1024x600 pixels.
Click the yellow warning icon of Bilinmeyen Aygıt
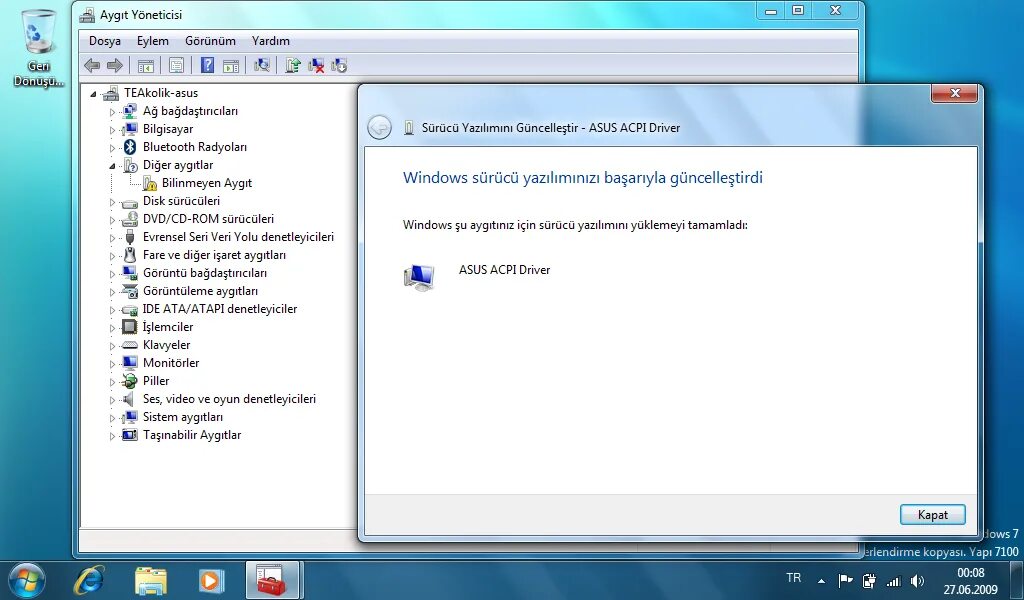[150, 183]
